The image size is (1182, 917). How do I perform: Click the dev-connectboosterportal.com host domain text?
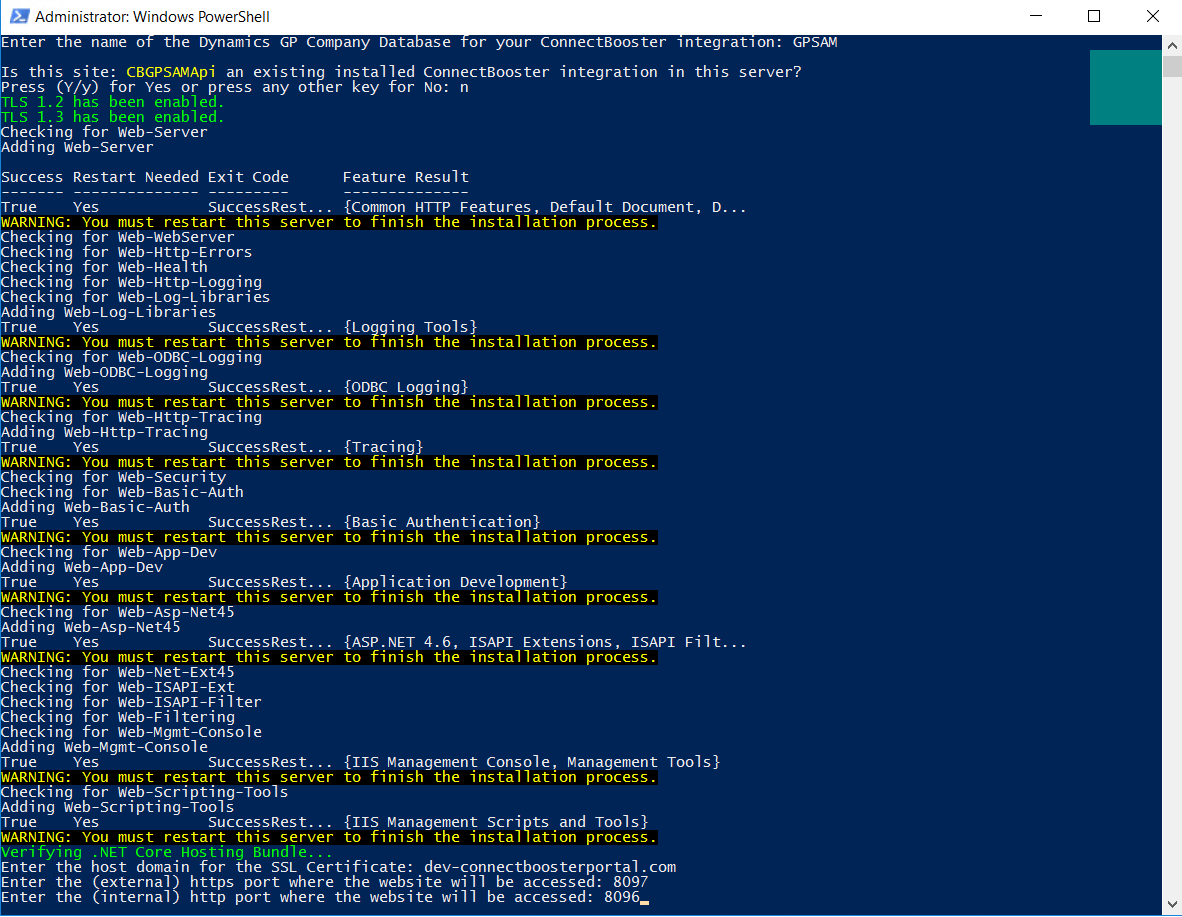(549, 867)
